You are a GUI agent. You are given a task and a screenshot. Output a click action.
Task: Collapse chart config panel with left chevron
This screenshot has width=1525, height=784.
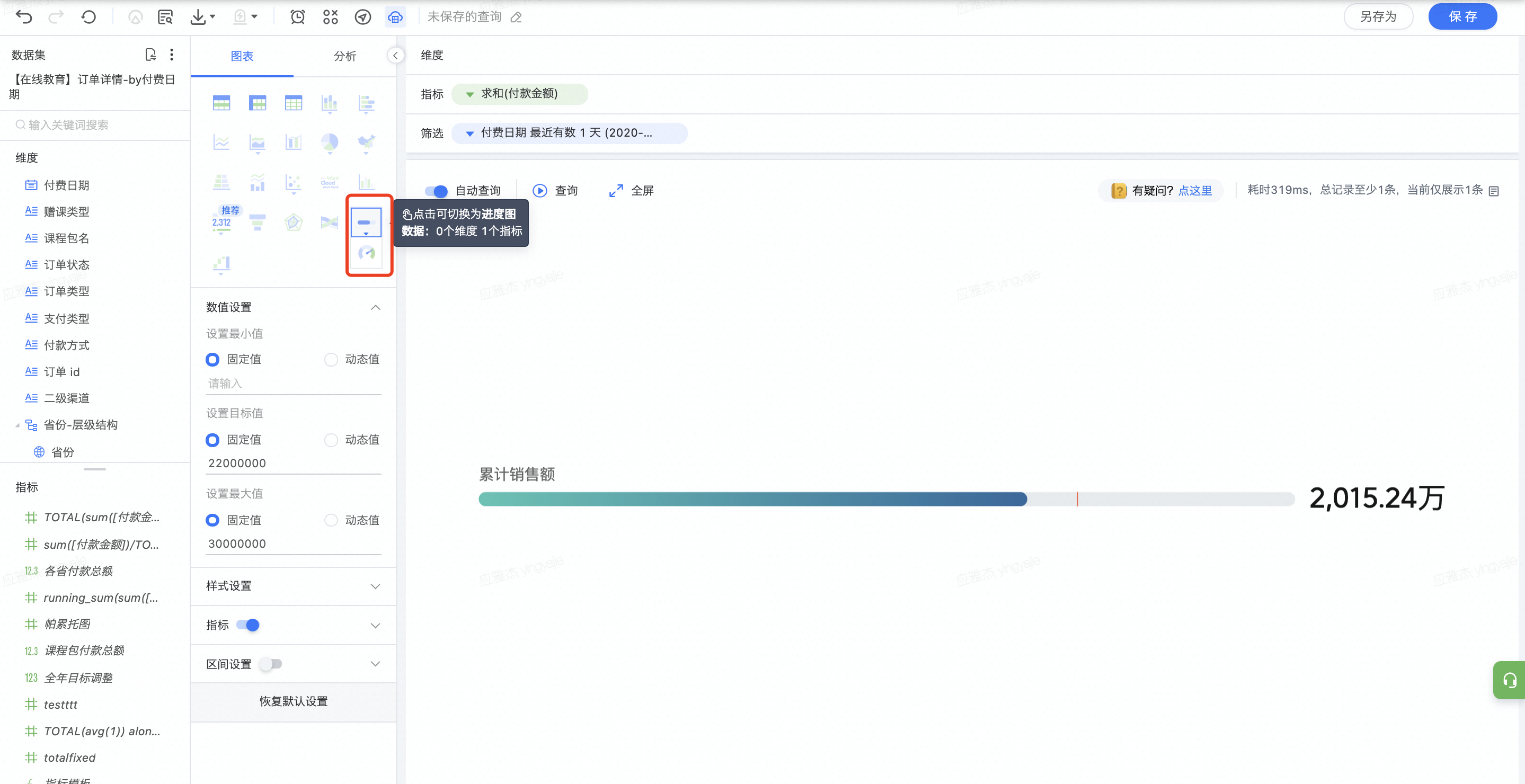(395, 55)
